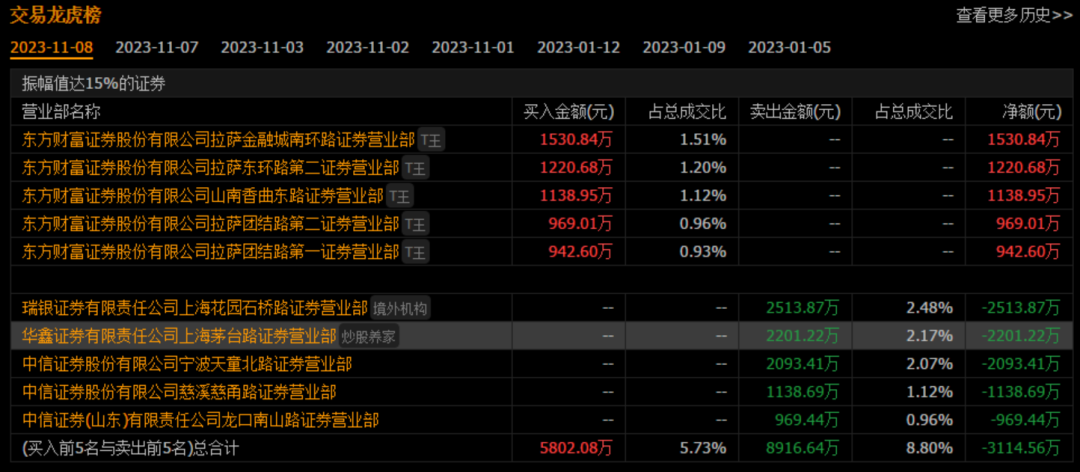Click the 2.17% sell ratio cell
Screen dimensions: 1080x472
[930, 336]
